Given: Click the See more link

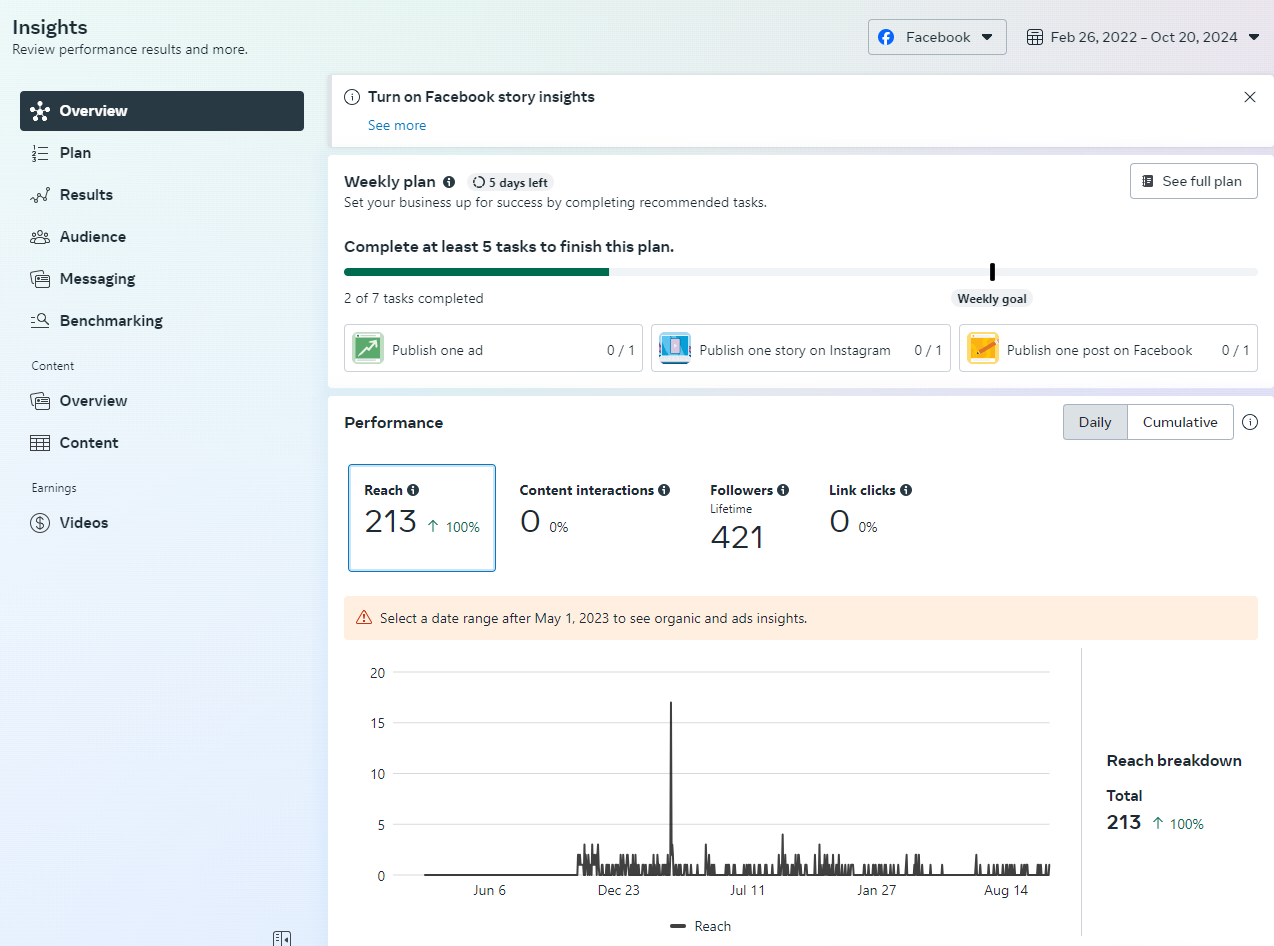Looking at the screenshot, I should tap(397, 125).
